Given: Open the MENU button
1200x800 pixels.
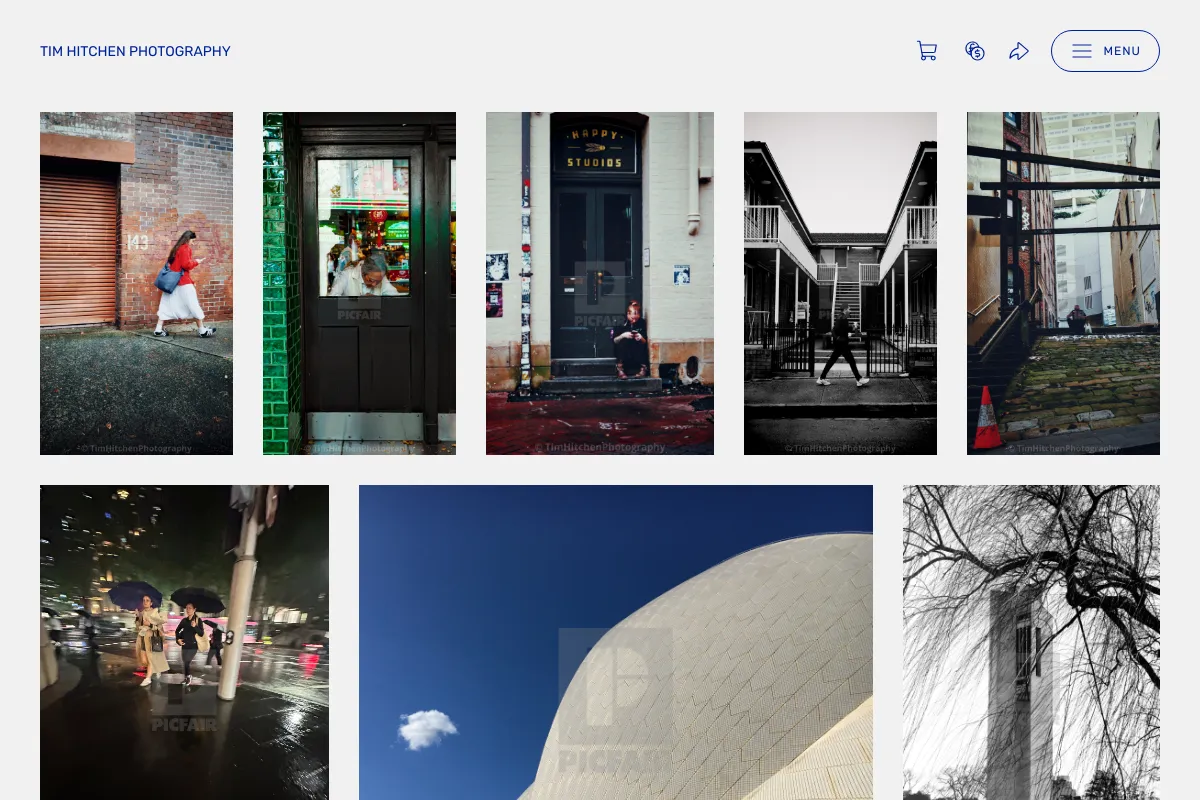Looking at the screenshot, I should pos(1105,51).
